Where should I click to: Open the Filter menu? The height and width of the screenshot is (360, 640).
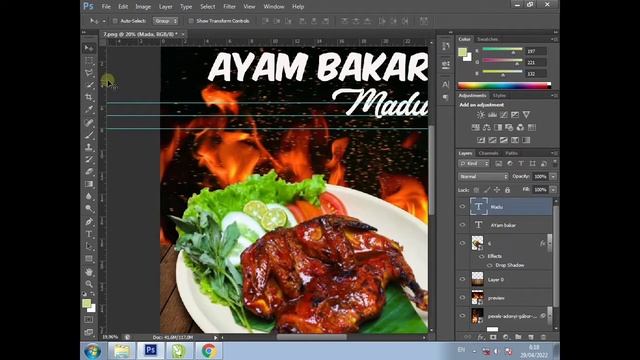coord(229,7)
